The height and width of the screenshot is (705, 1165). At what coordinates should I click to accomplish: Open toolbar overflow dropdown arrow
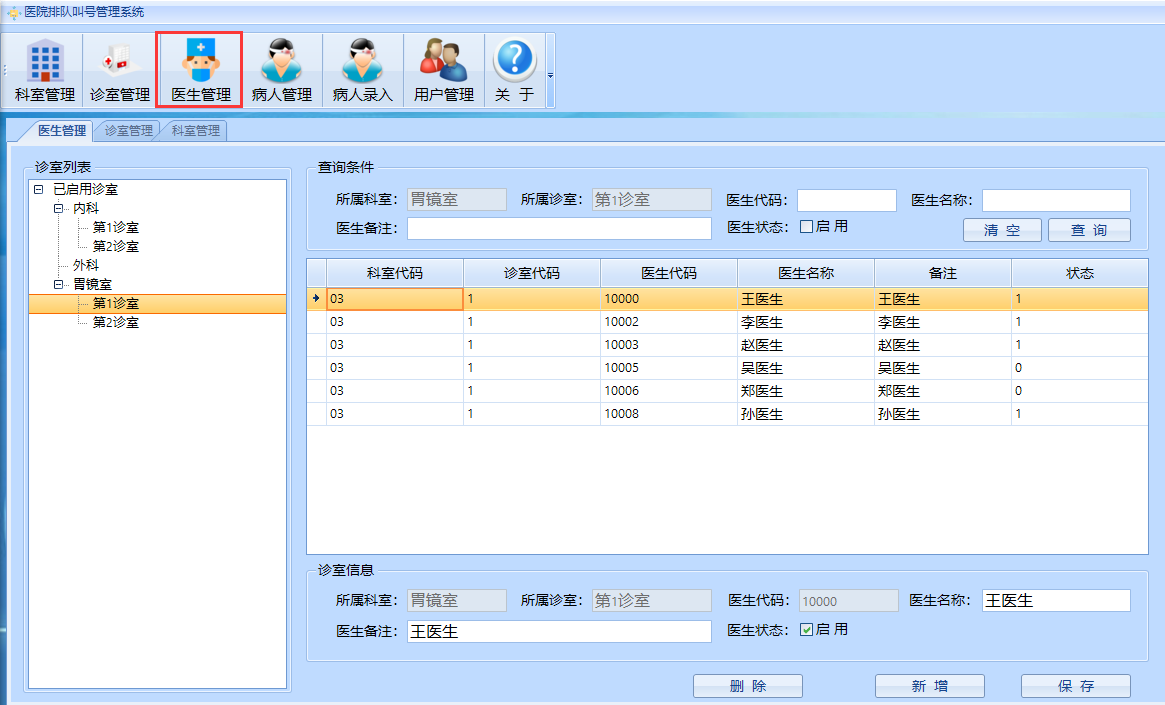551,75
